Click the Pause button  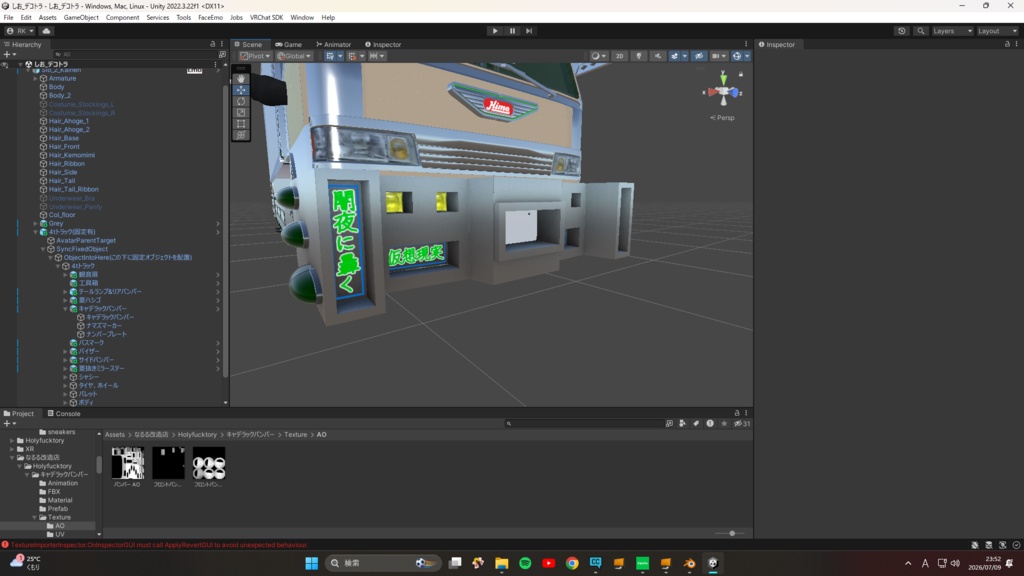coord(512,31)
